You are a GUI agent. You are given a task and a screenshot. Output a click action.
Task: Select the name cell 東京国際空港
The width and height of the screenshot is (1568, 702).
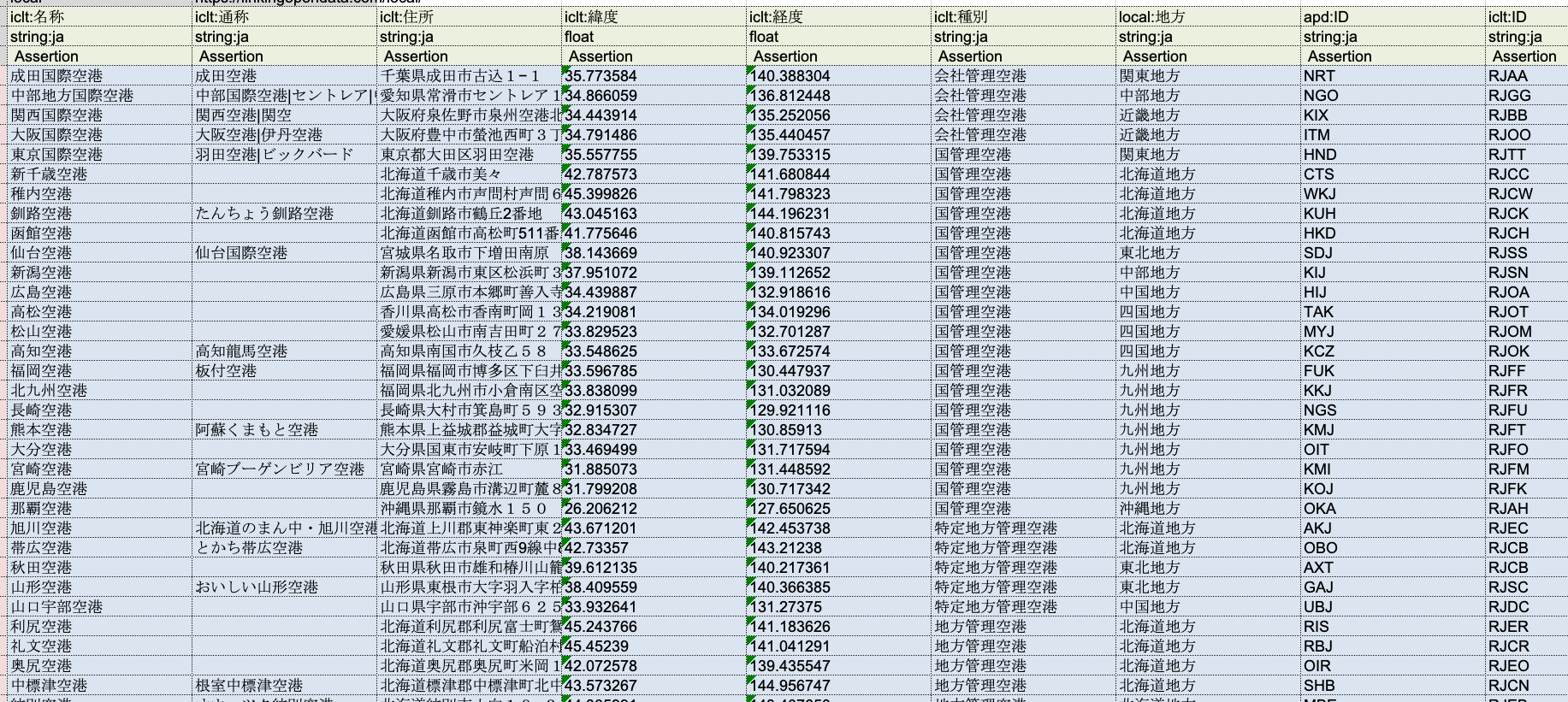pos(100,155)
